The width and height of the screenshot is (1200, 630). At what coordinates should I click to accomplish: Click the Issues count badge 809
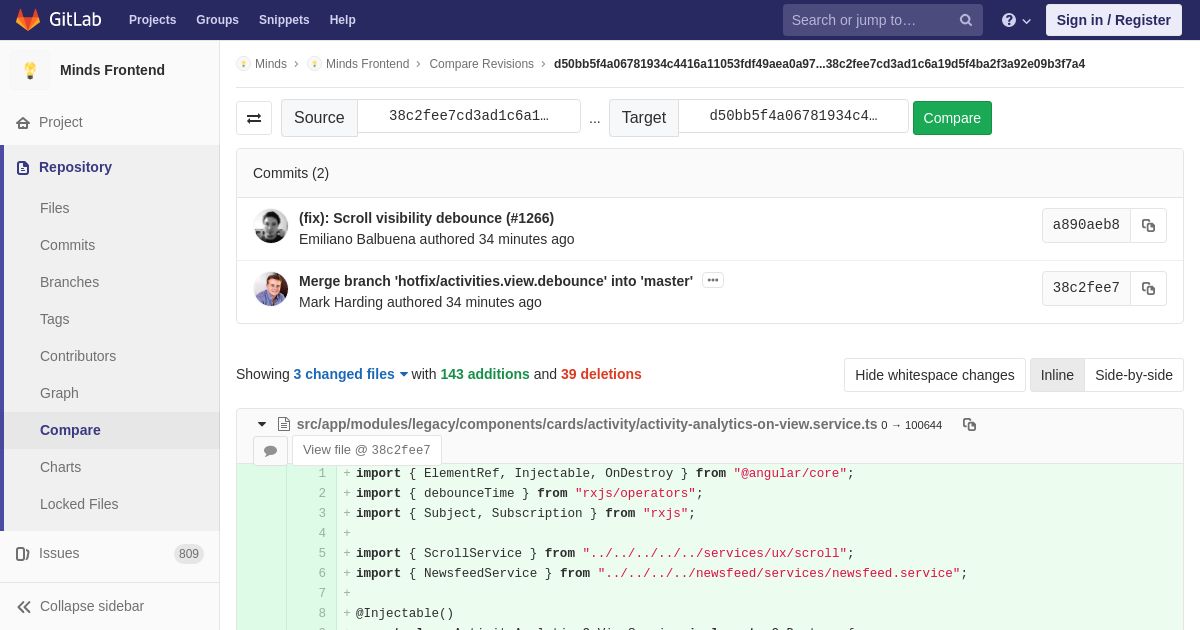(x=189, y=554)
